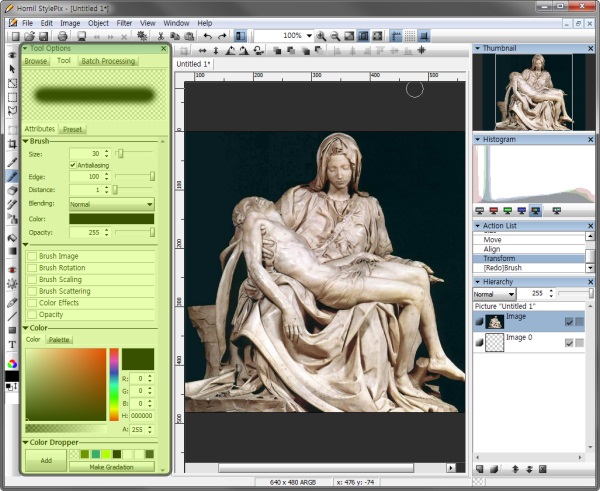Select the Crop tool
Image resolution: width=600 pixels, height=491 pixels.
[x=12, y=144]
